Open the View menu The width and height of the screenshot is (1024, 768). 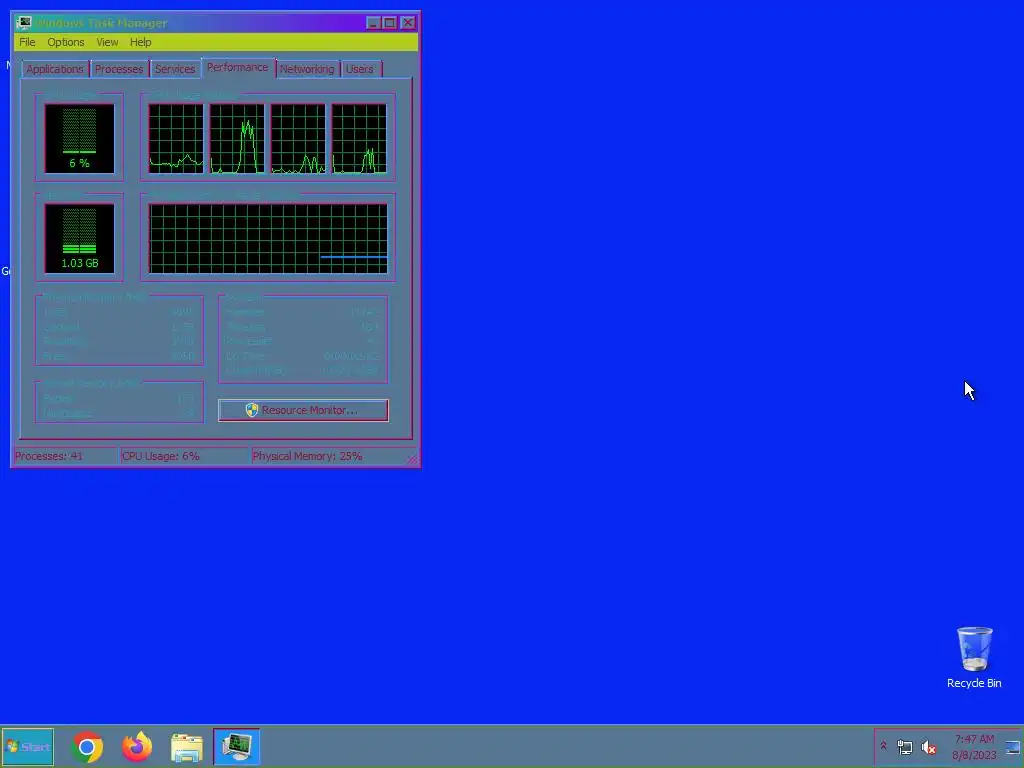tap(107, 42)
